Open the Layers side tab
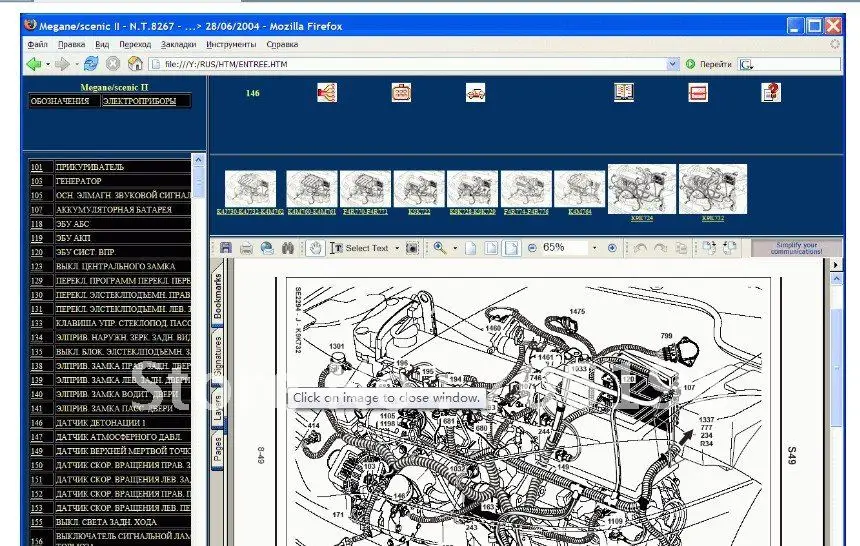 pos(217,408)
